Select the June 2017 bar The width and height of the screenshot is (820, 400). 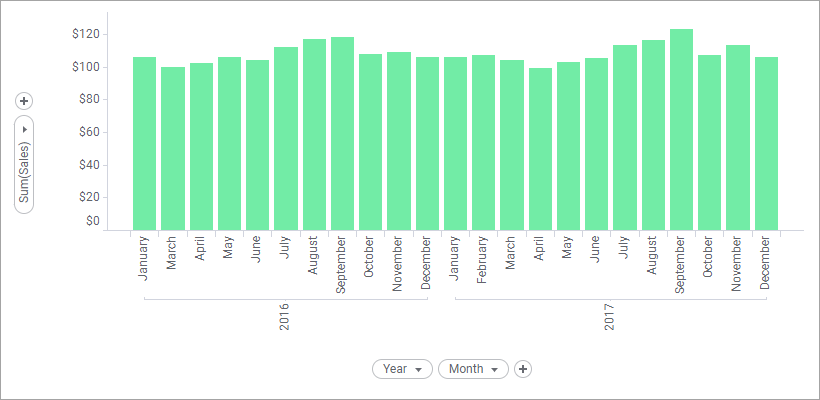coord(597,144)
